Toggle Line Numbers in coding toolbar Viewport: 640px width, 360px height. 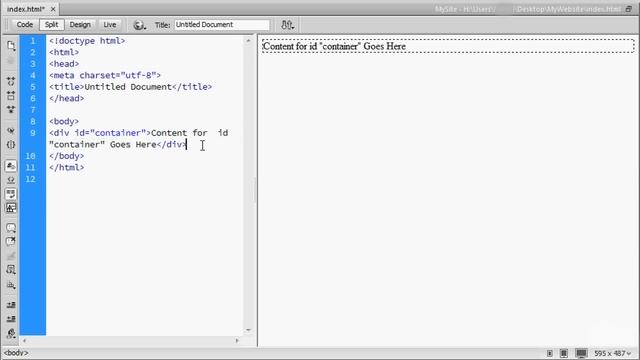[11, 166]
